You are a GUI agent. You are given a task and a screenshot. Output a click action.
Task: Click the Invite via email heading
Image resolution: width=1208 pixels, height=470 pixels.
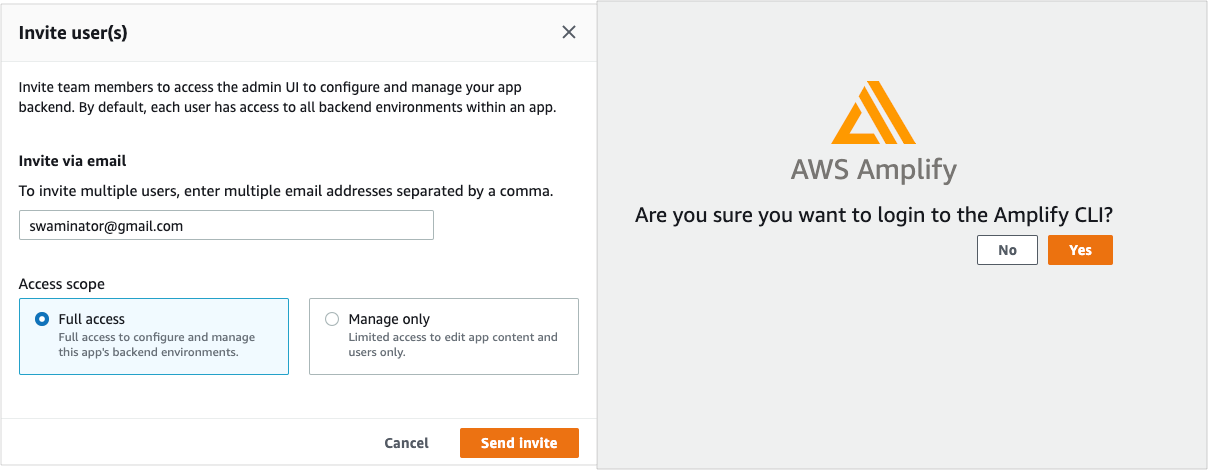[73, 161]
